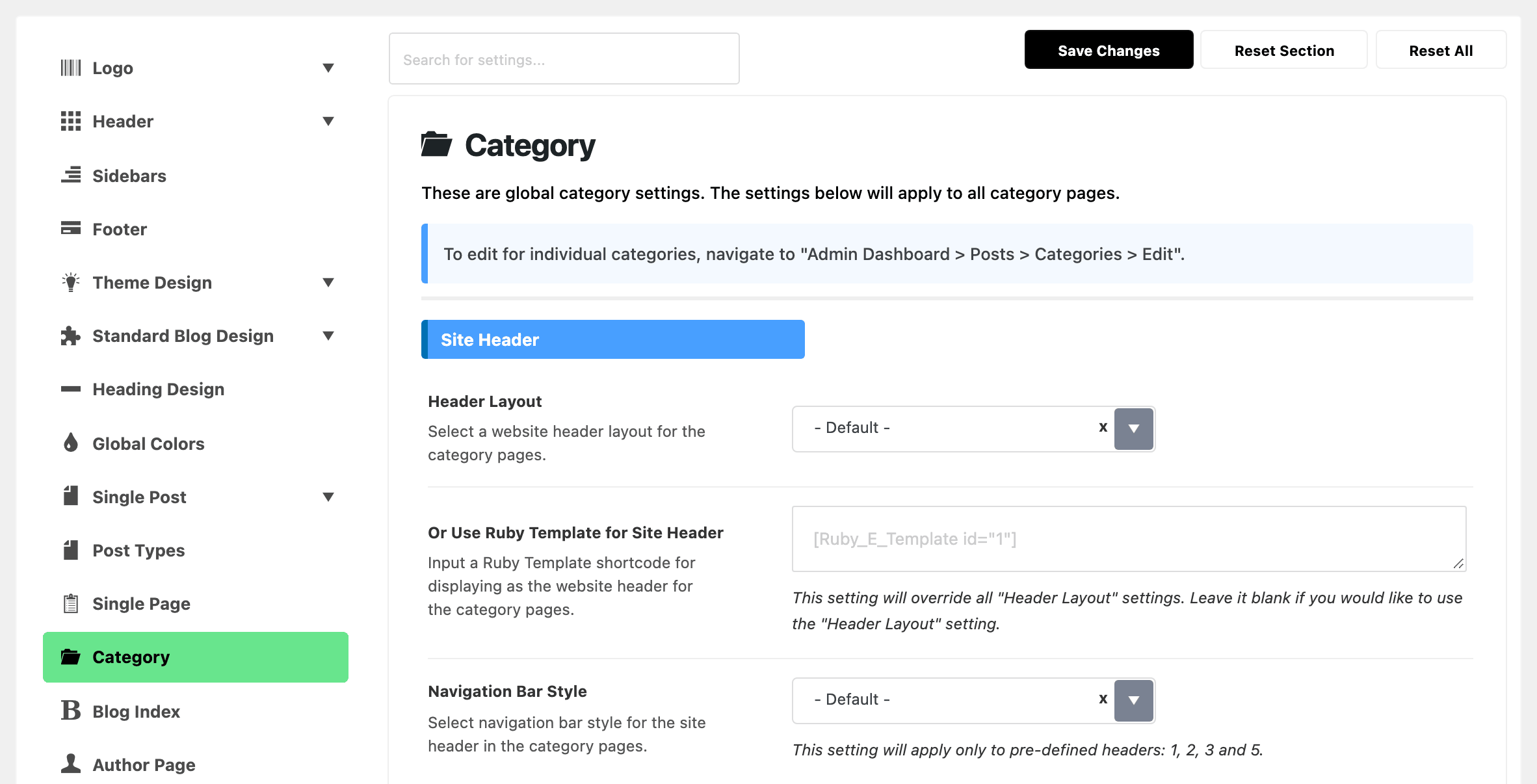This screenshot has height=784, width=1537.
Task: Clear the Navigation Bar Style selection with x
Action: pyautogui.click(x=1103, y=699)
